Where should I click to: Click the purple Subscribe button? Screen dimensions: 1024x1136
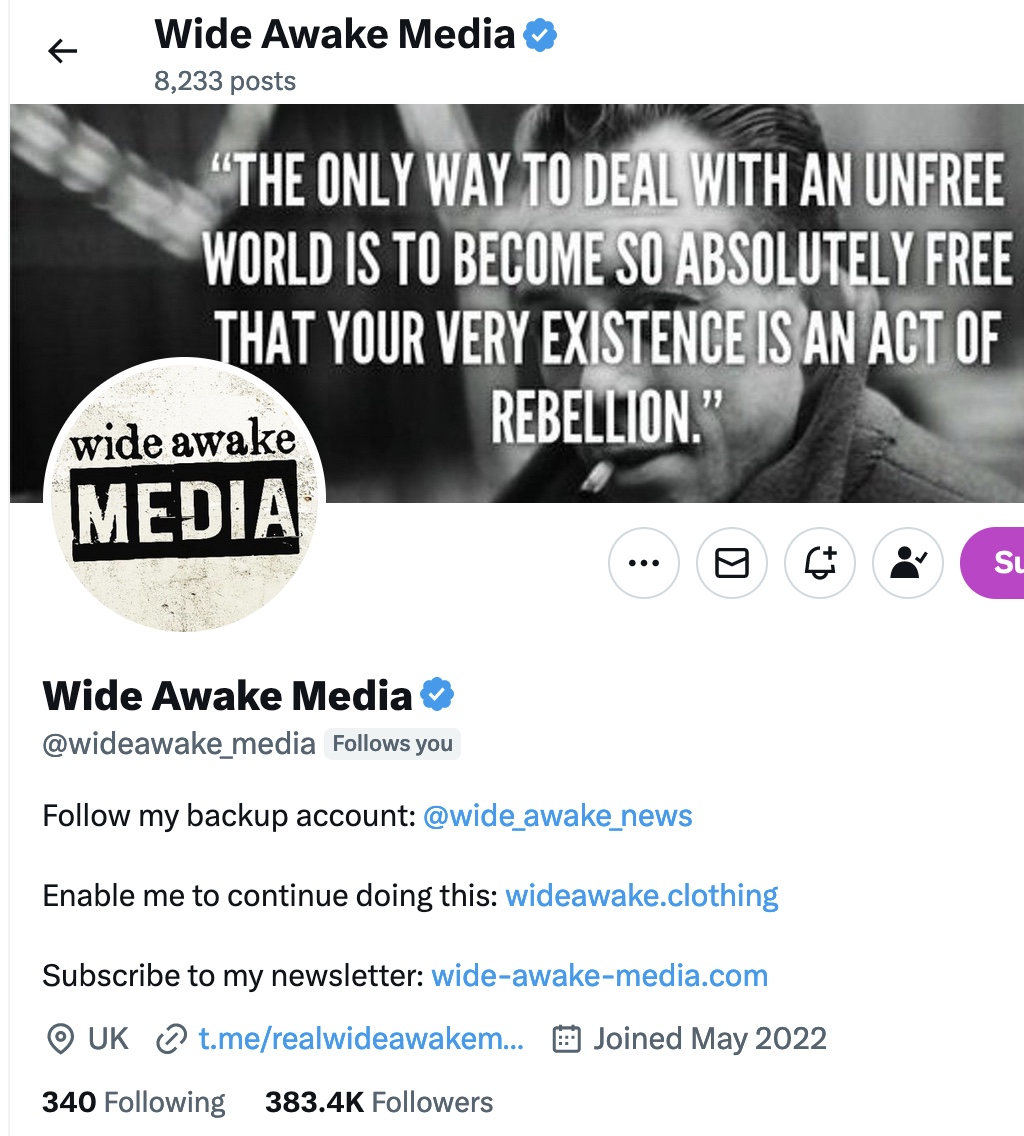coord(992,563)
